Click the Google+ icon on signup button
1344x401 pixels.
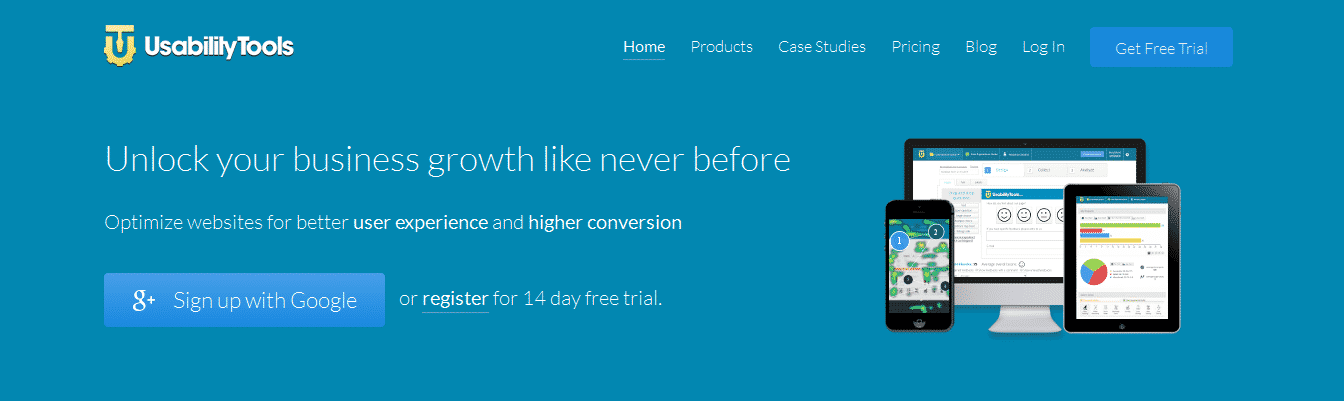(144, 300)
